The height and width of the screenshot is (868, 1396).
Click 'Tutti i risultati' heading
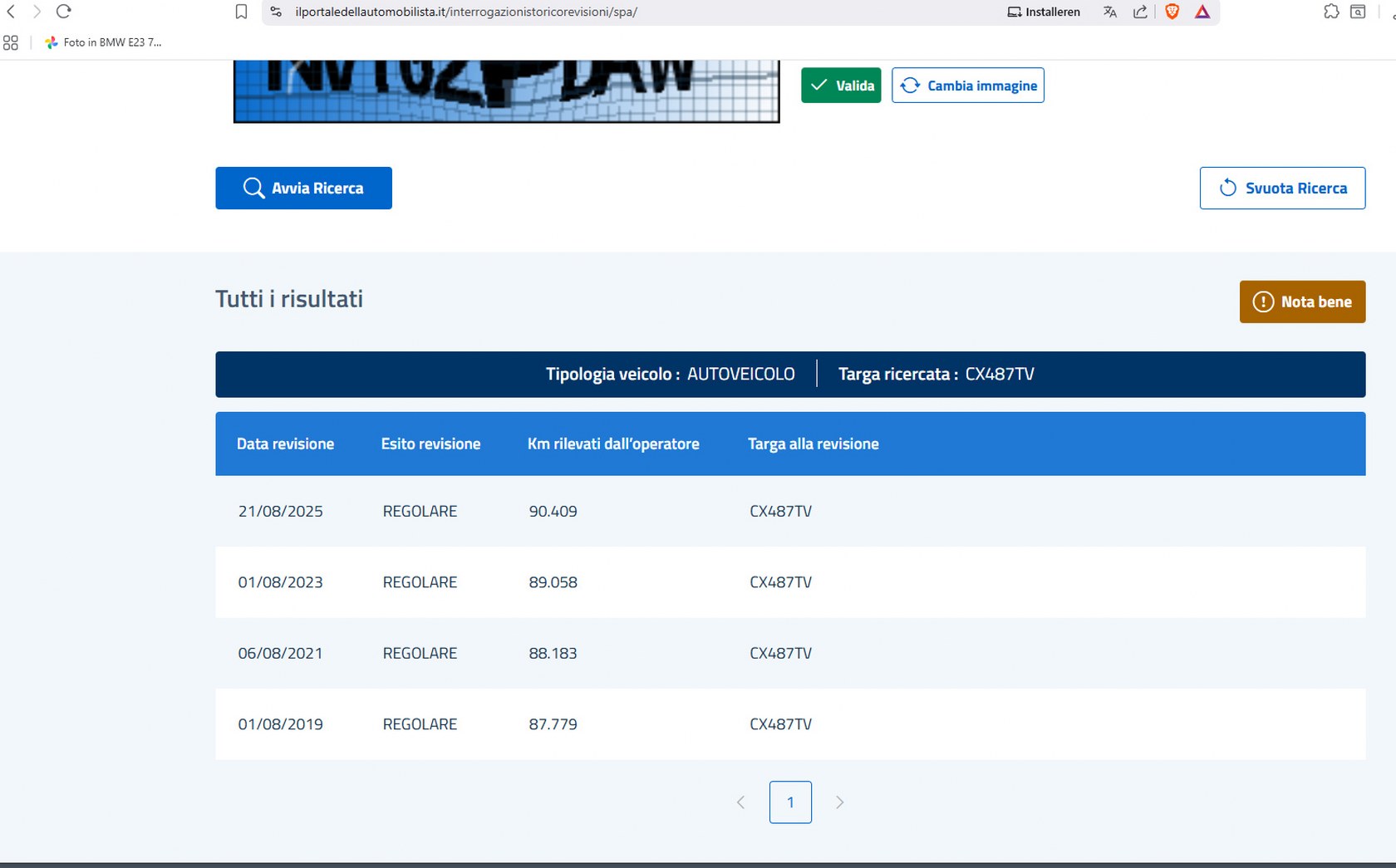pos(289,299)
